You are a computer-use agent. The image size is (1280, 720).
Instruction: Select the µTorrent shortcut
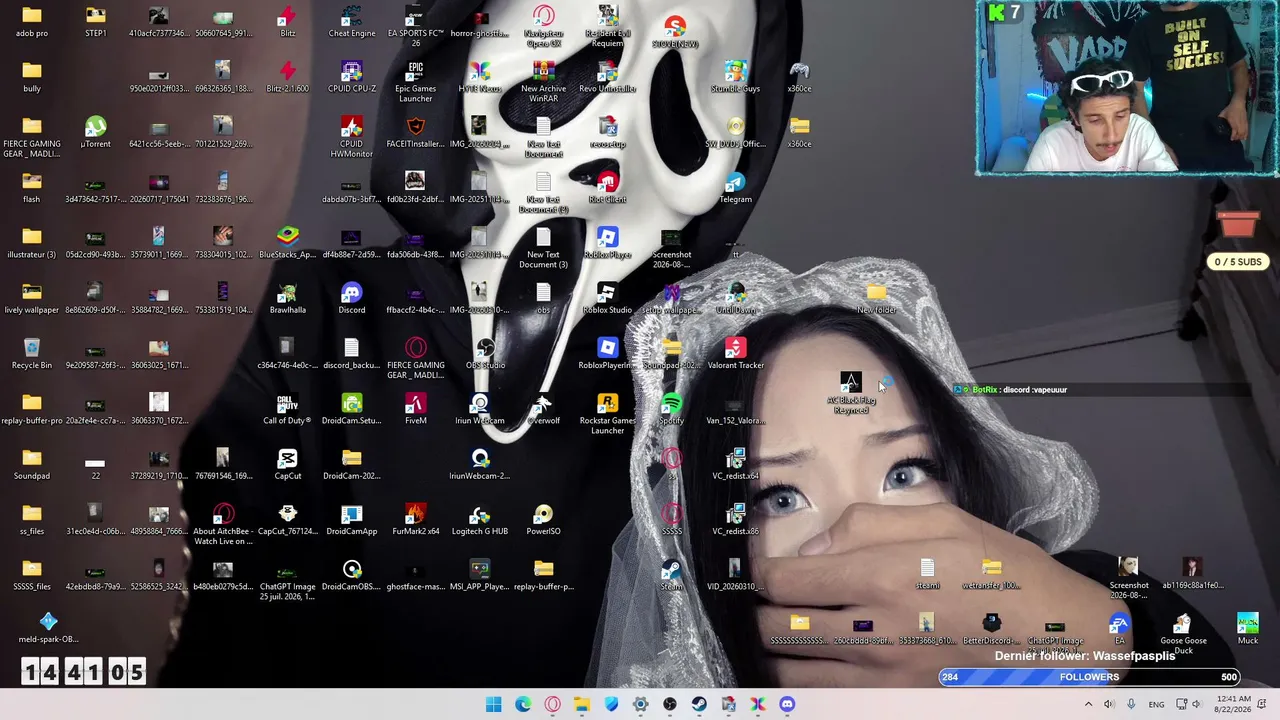96,132
